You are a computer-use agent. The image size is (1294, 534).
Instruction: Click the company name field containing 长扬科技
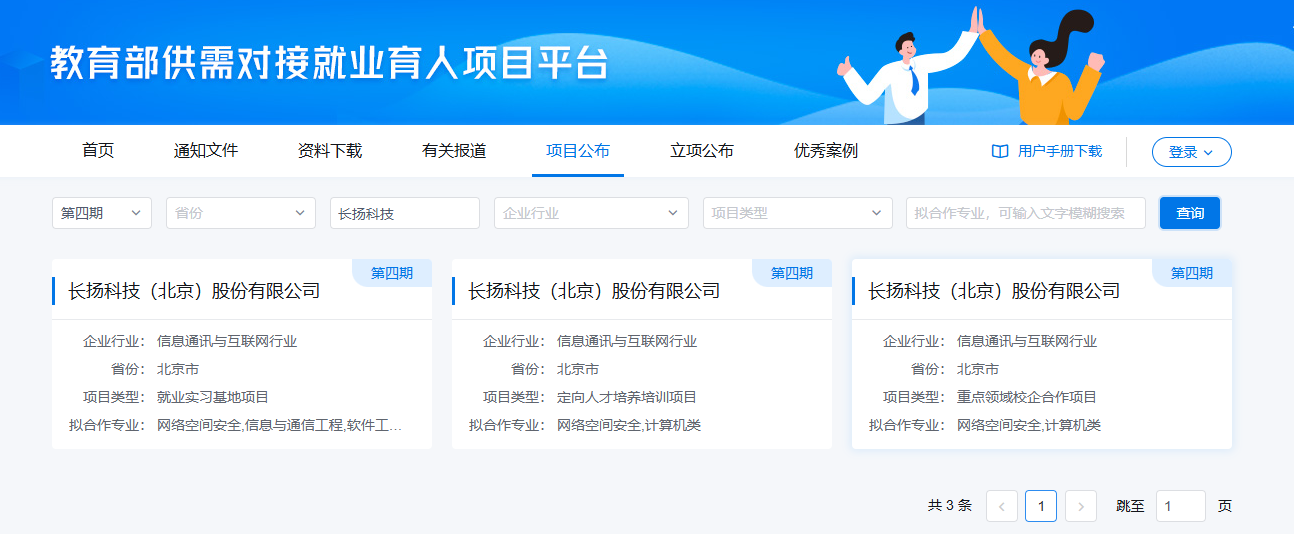[404, 213]
